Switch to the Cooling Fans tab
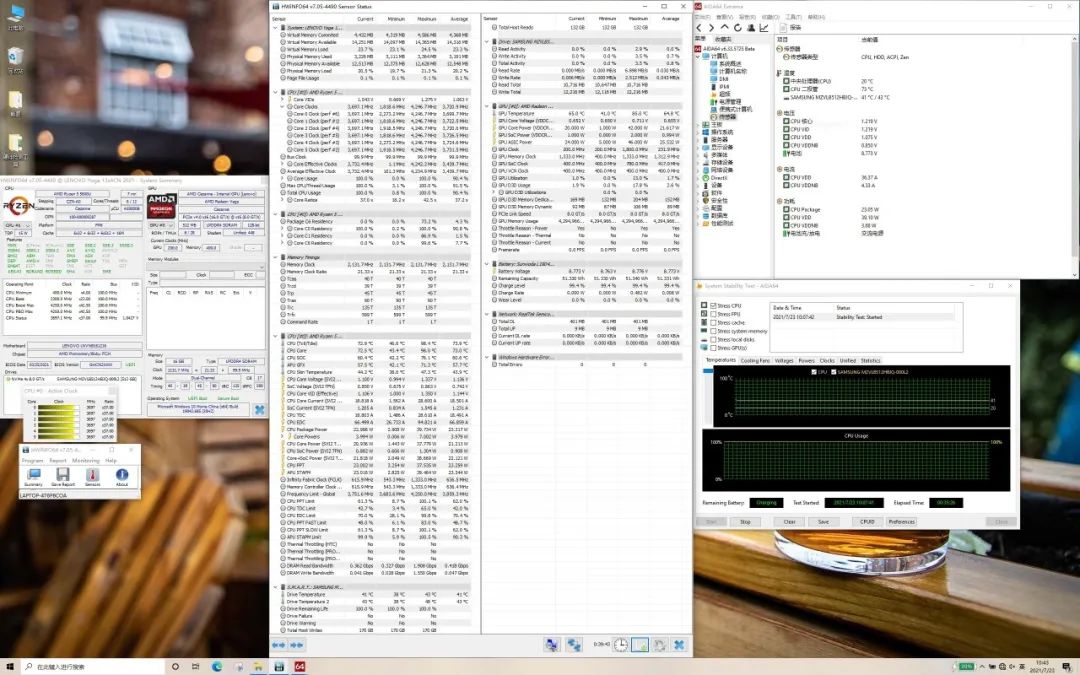The height and width of the screenshot is (675, 1080). [x=755, y=360]
